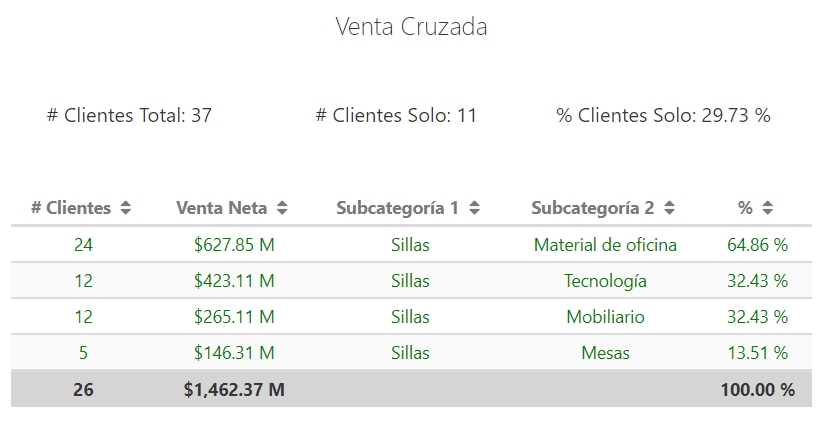Select the Mobiliario subcategory cell

pos(605,317)
